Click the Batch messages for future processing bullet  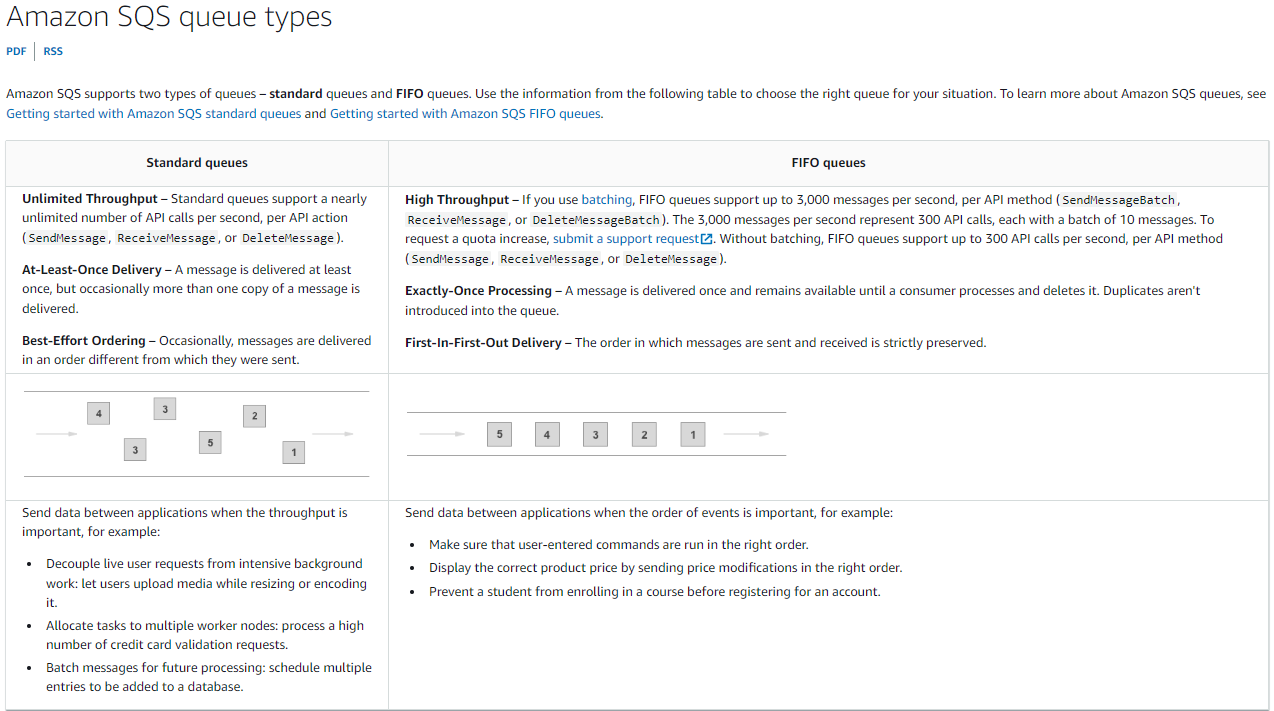point(208,677)
